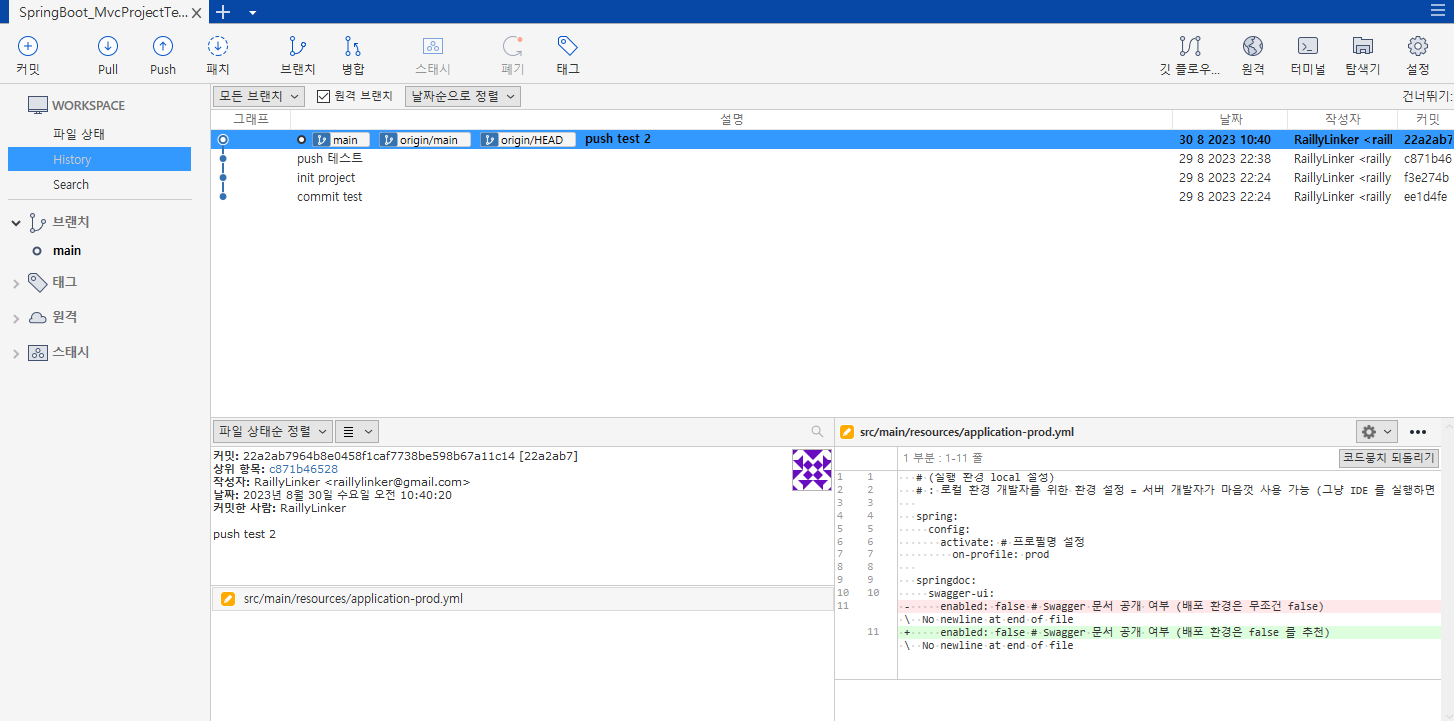The image size is (1454, 721).
Task: Open the file list view mode dropdown
Action: click(356, 431)
